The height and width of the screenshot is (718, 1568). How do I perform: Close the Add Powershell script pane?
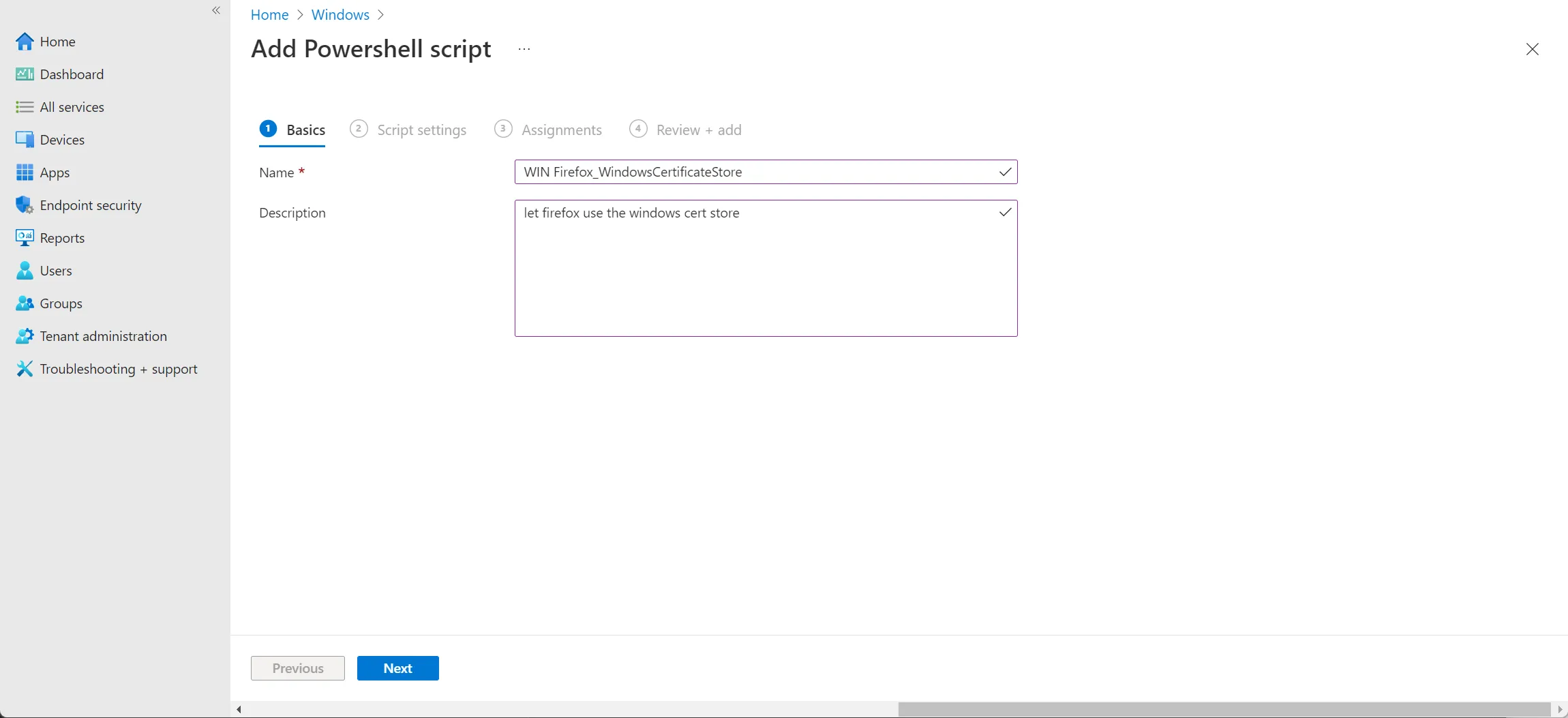pos(1533,49)
